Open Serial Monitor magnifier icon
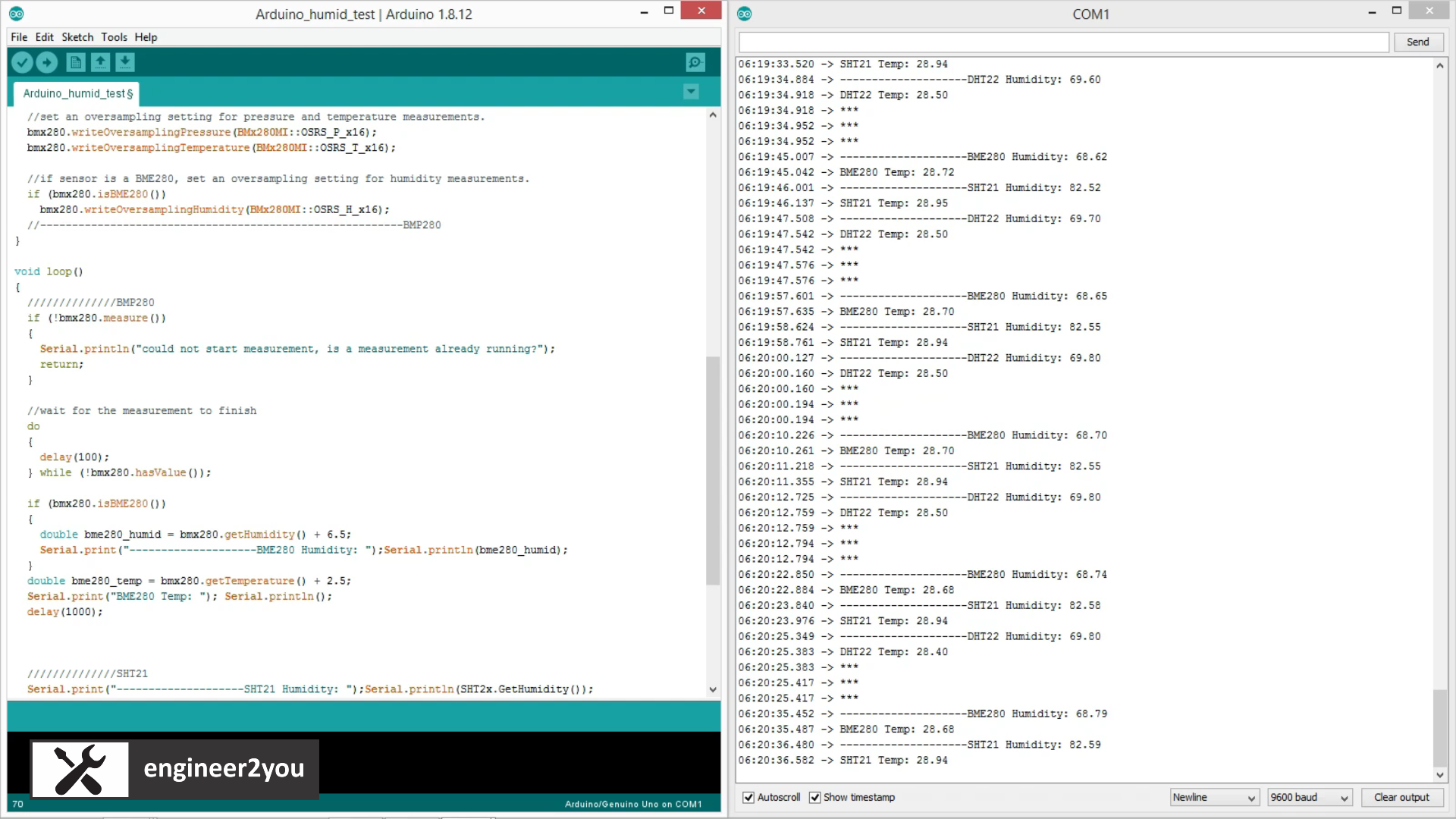Image resolution: width=1456 pixels, height=819 pixels. tap(695, 62)
